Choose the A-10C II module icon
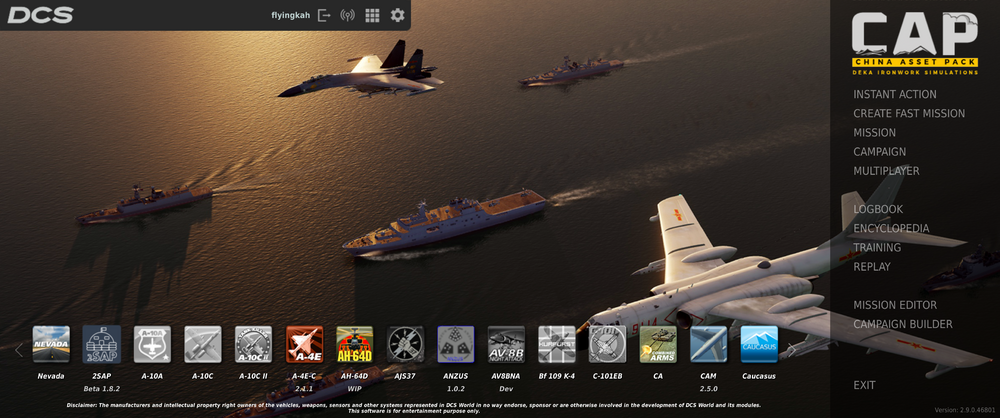 [x=253, y=345]
